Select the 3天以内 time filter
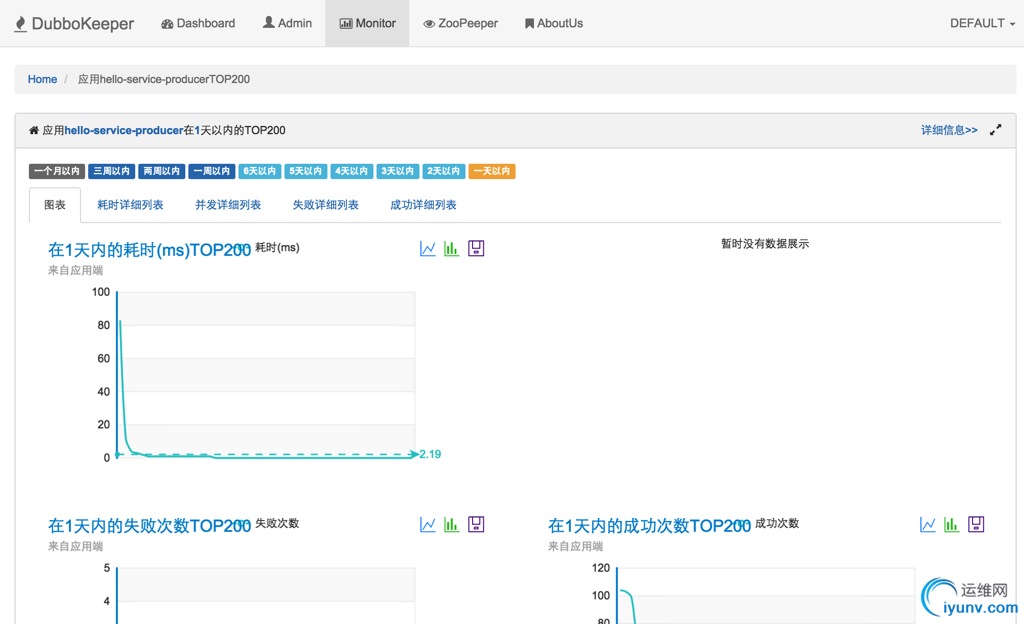The image size is (1024, 624). click(398, 171)
